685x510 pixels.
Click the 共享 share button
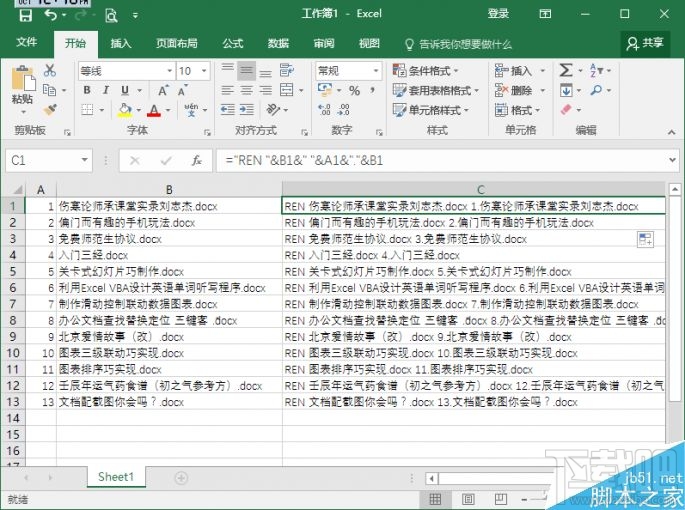click(x=645, y=43)
